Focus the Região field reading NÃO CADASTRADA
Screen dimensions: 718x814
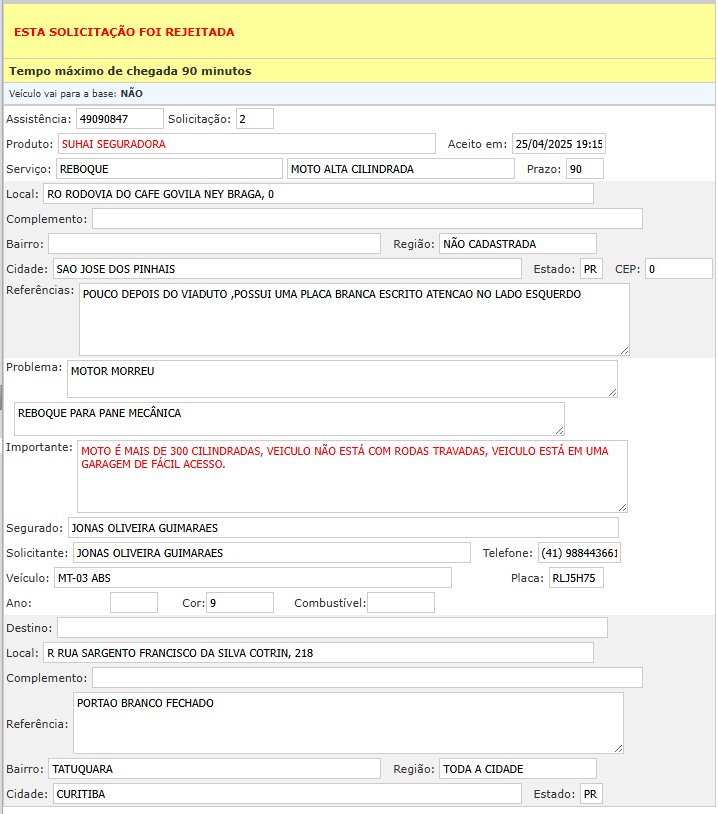pyautogui.click(x=517, y=244)
